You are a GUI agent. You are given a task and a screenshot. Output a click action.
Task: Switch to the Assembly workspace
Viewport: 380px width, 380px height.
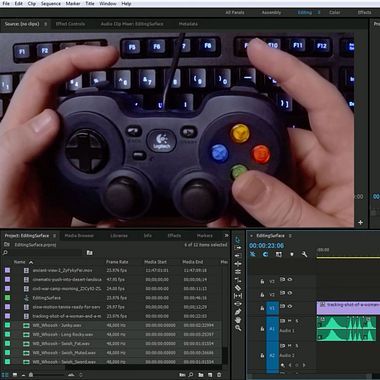click(271, 12)
